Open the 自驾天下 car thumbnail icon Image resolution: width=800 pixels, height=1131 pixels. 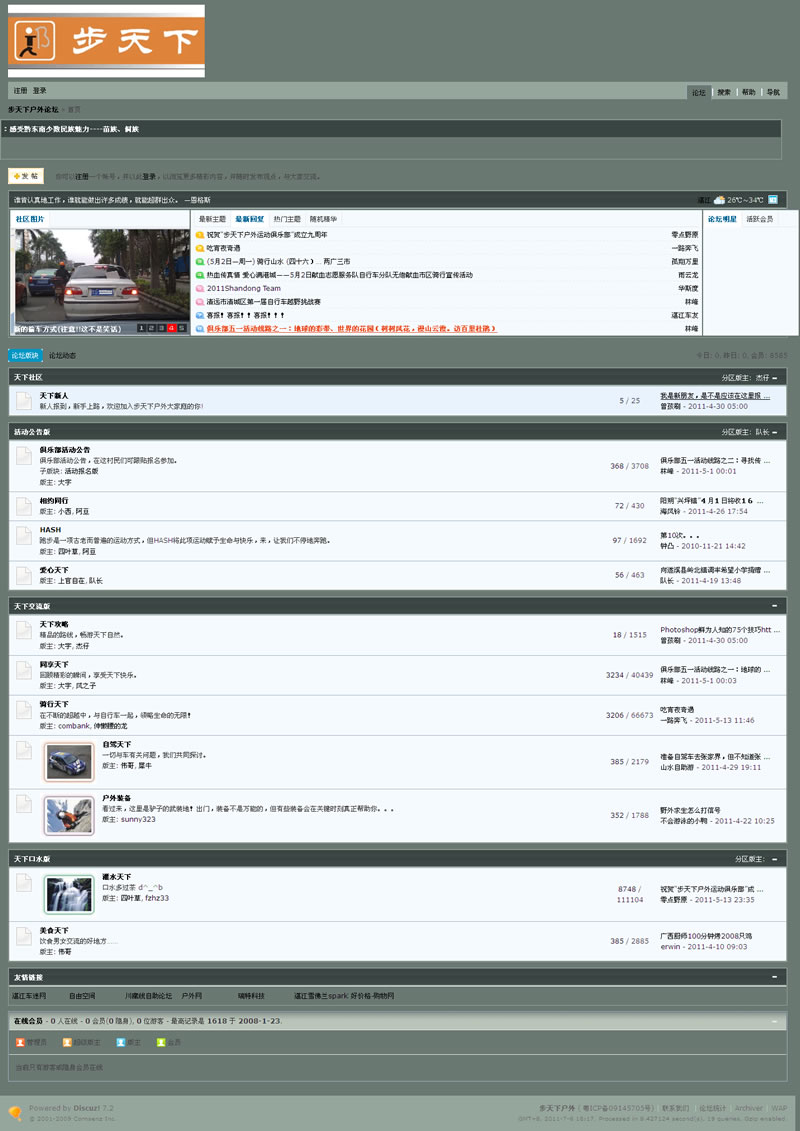[x=69, y=762]
